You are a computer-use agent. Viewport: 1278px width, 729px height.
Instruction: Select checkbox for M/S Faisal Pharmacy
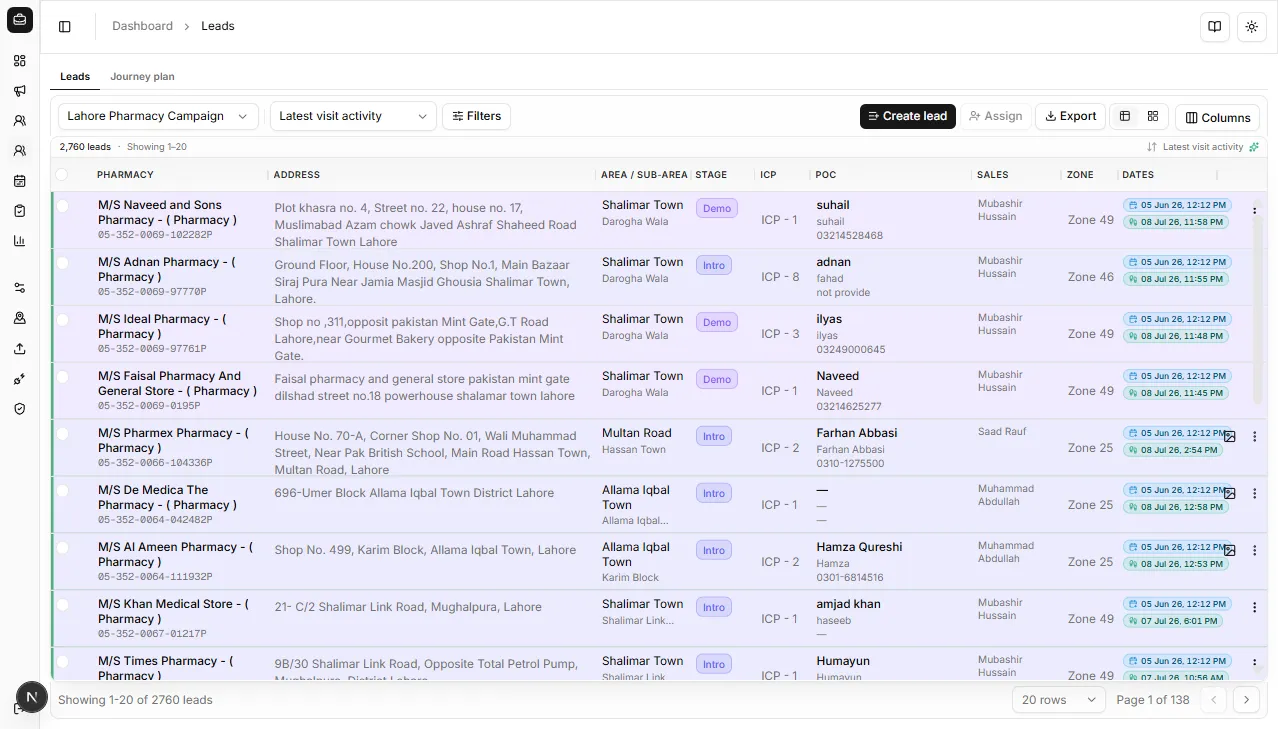pyautogui.click(x=63, y=377)
